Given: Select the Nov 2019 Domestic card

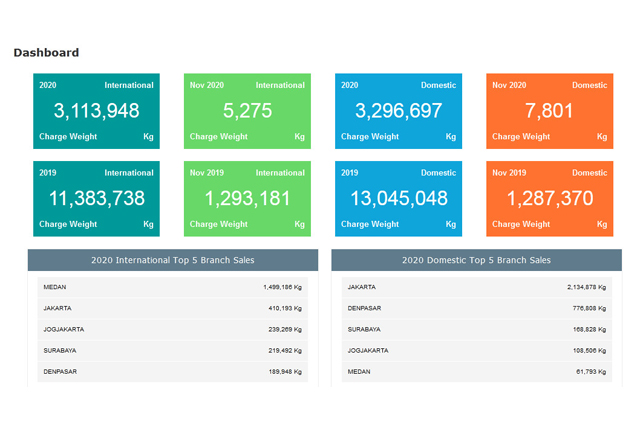Looking at the screenshot, I should 549,198.
